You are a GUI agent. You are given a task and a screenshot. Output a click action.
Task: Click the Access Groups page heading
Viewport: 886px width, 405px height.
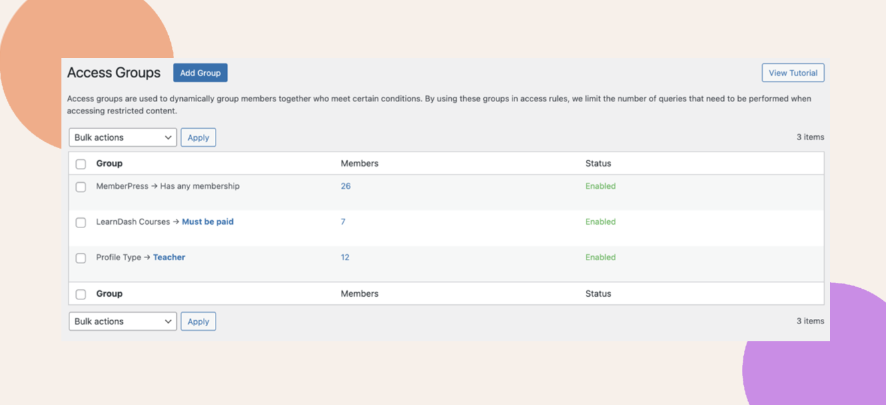point(114,73)
